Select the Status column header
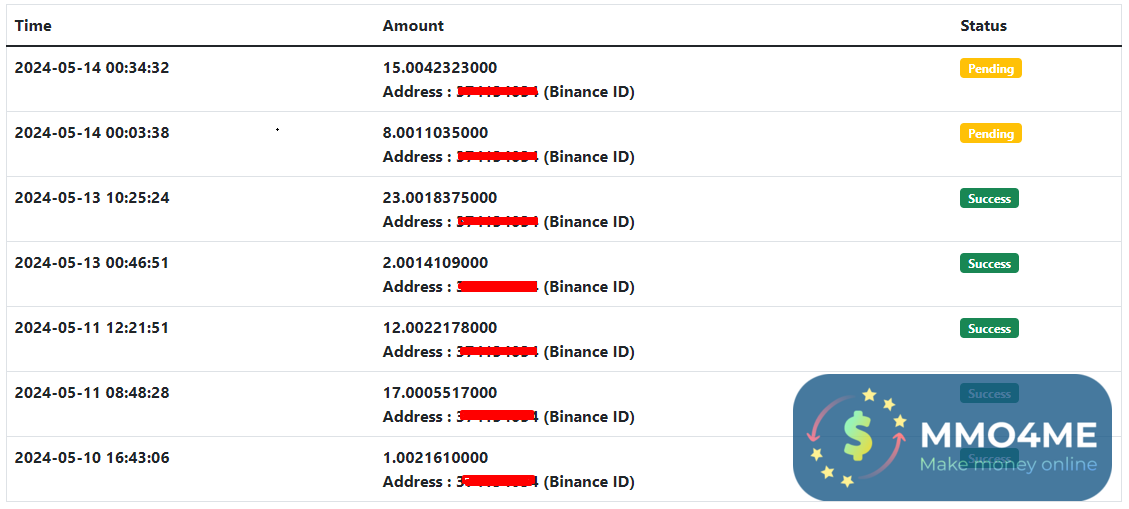This screenshot has width=1129, height=509. click(984, 26)
